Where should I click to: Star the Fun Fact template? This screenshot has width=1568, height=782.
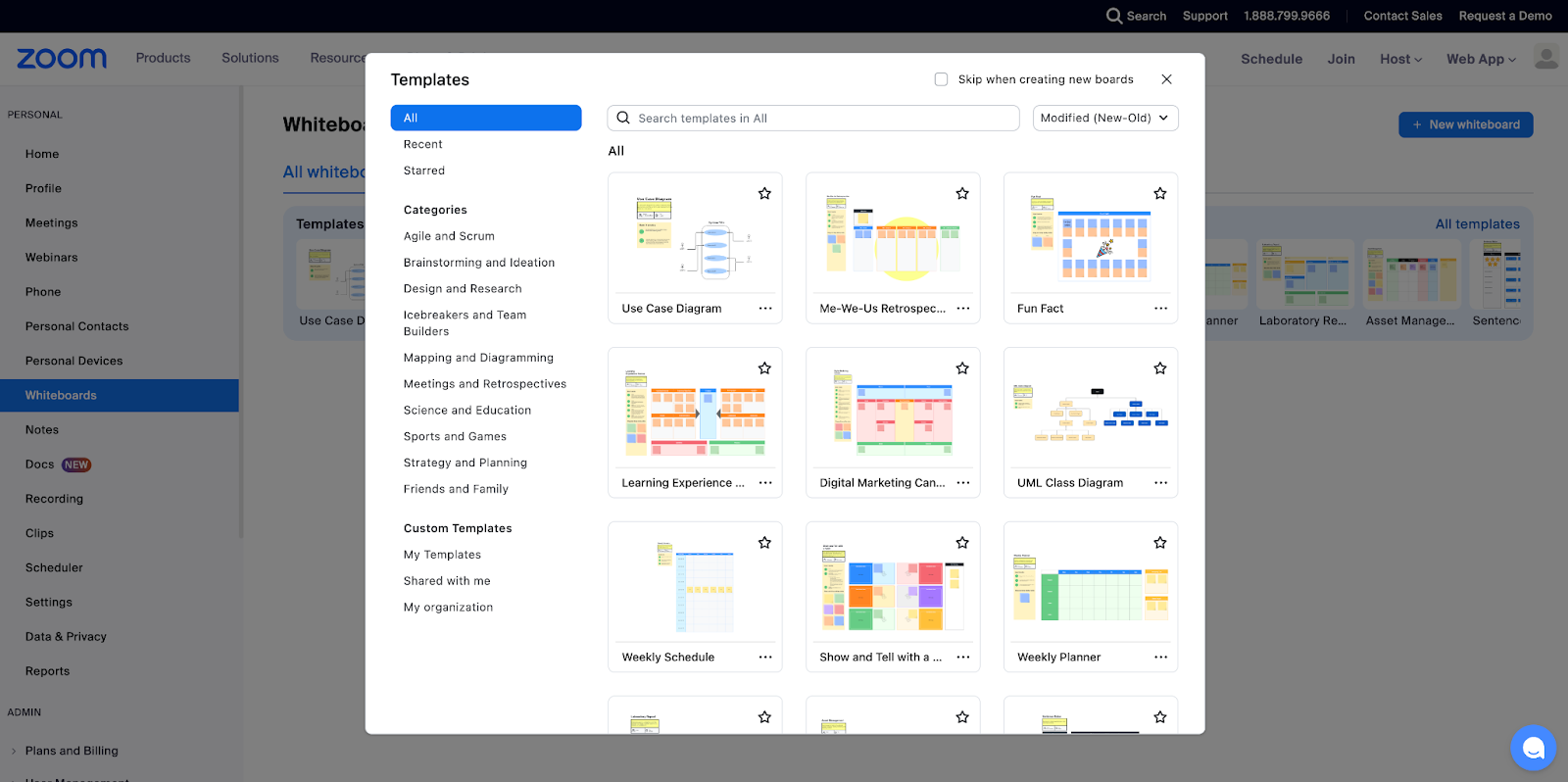[x=1160, y=194]
